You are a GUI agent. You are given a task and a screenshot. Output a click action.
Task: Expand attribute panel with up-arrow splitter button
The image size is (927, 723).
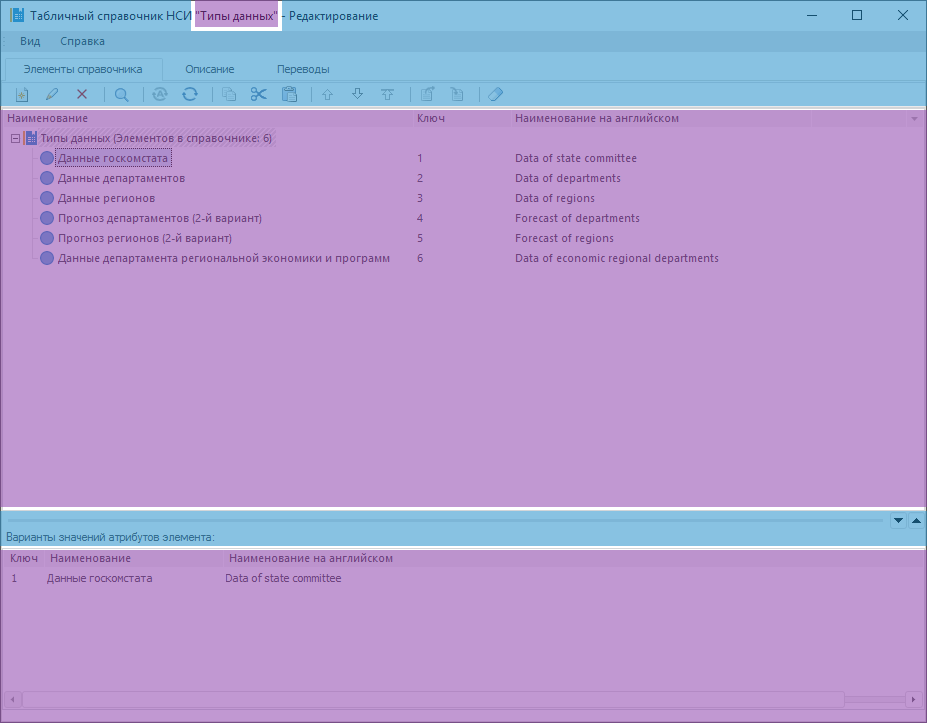click(x=916, y=520)
